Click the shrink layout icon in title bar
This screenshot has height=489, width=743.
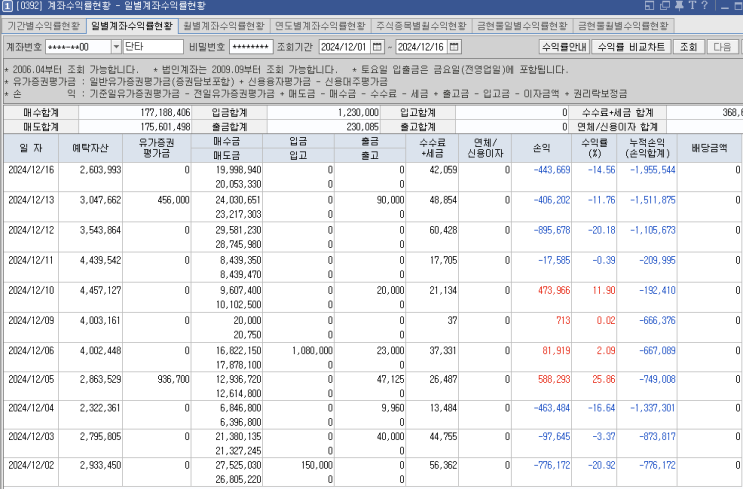[x=649, y=5]
